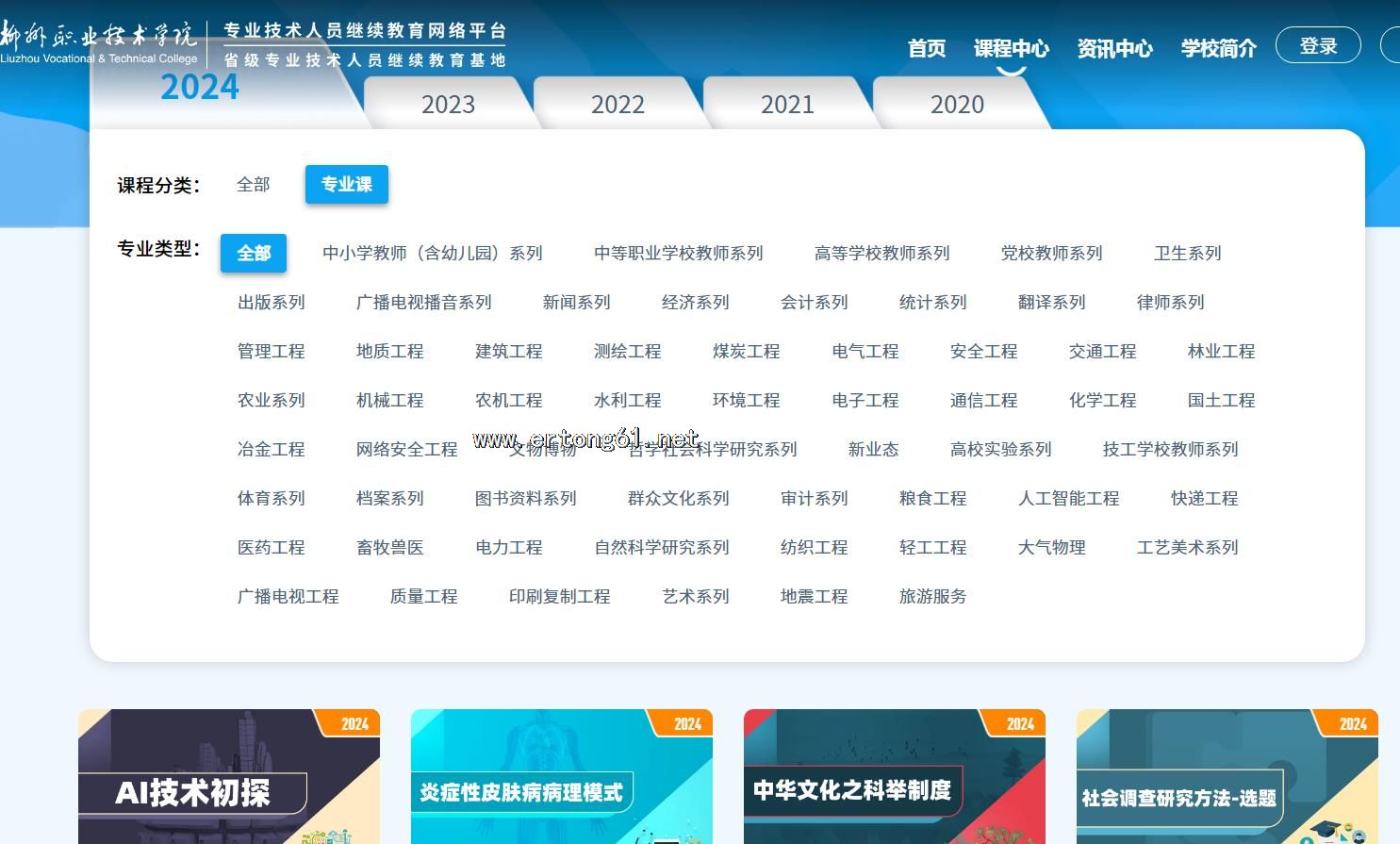Open the 中华文化之科举制度 course card
This screenshot has width=1400, height=844.
tap(895, 777)
